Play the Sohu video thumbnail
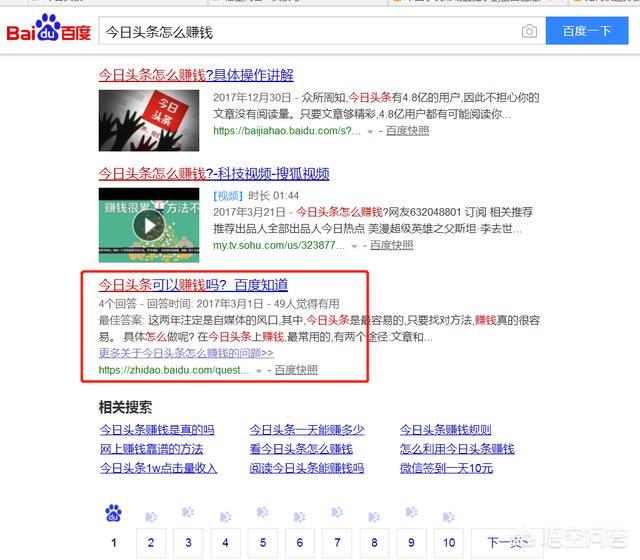 (149, 225)
